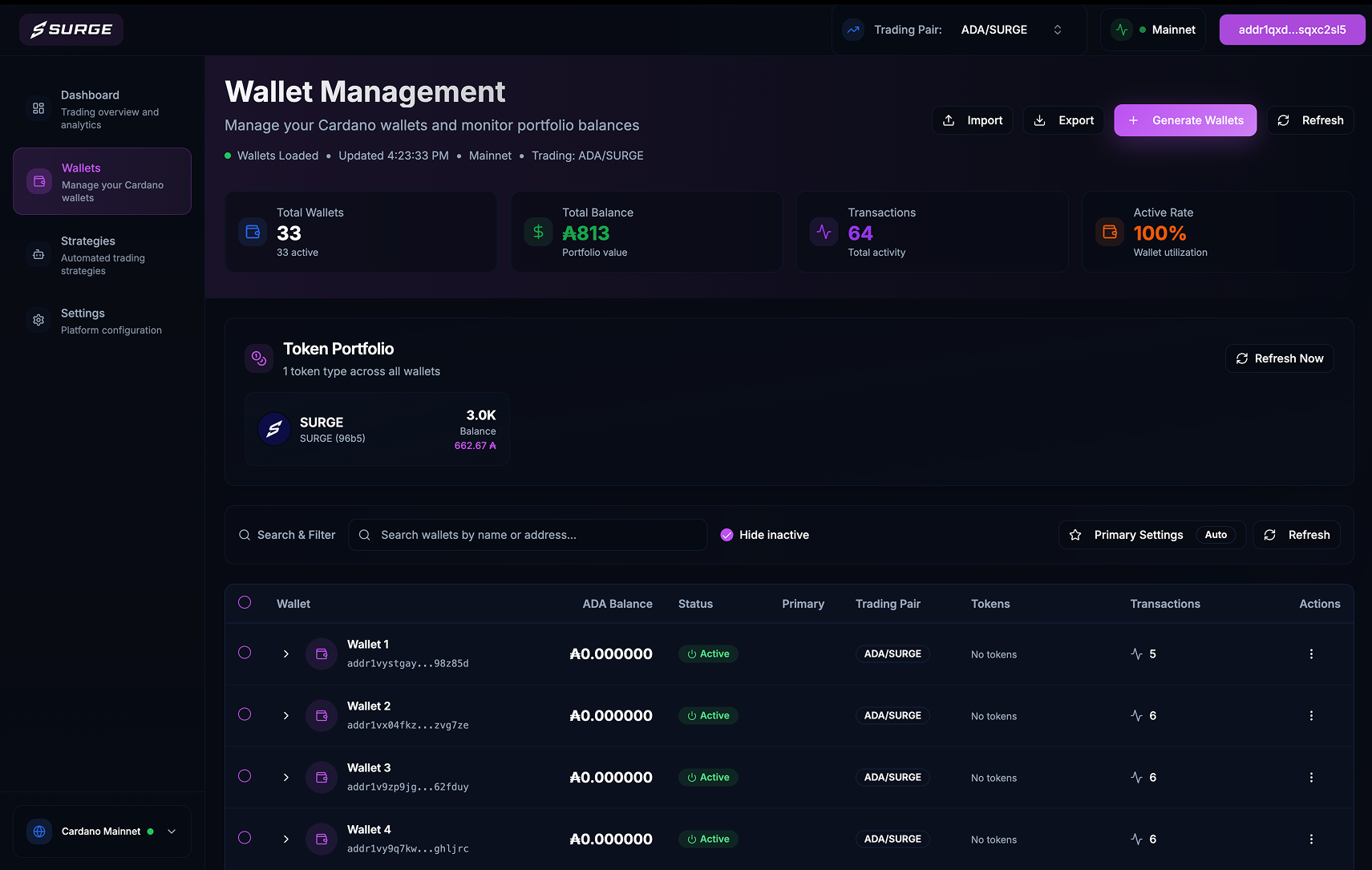
Task: Click the SURGE token icon in portfolio
Action: pyautogui.click(x=273, y=429)
